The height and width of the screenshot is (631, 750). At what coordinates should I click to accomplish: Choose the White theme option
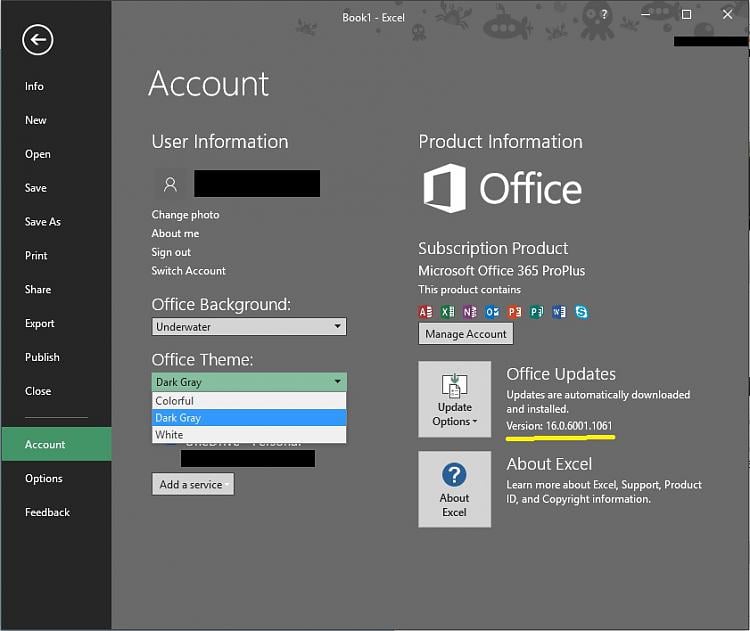click(249, 434)
